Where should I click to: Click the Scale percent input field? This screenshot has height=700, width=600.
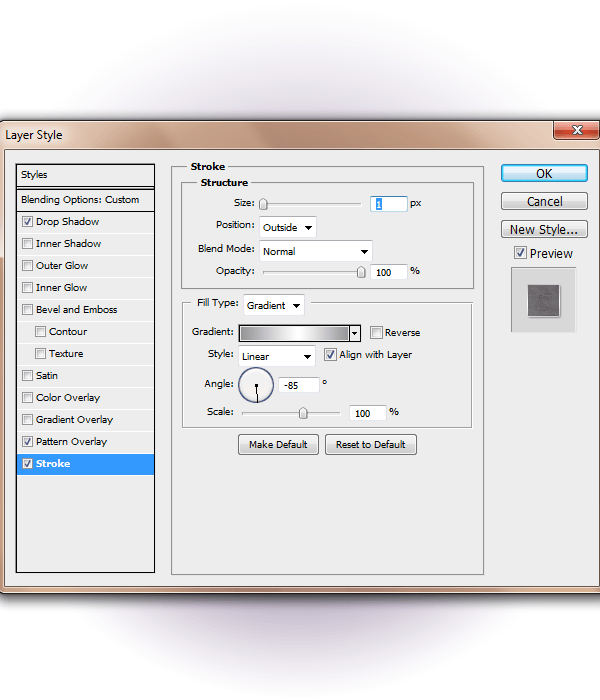coord(367,413)
